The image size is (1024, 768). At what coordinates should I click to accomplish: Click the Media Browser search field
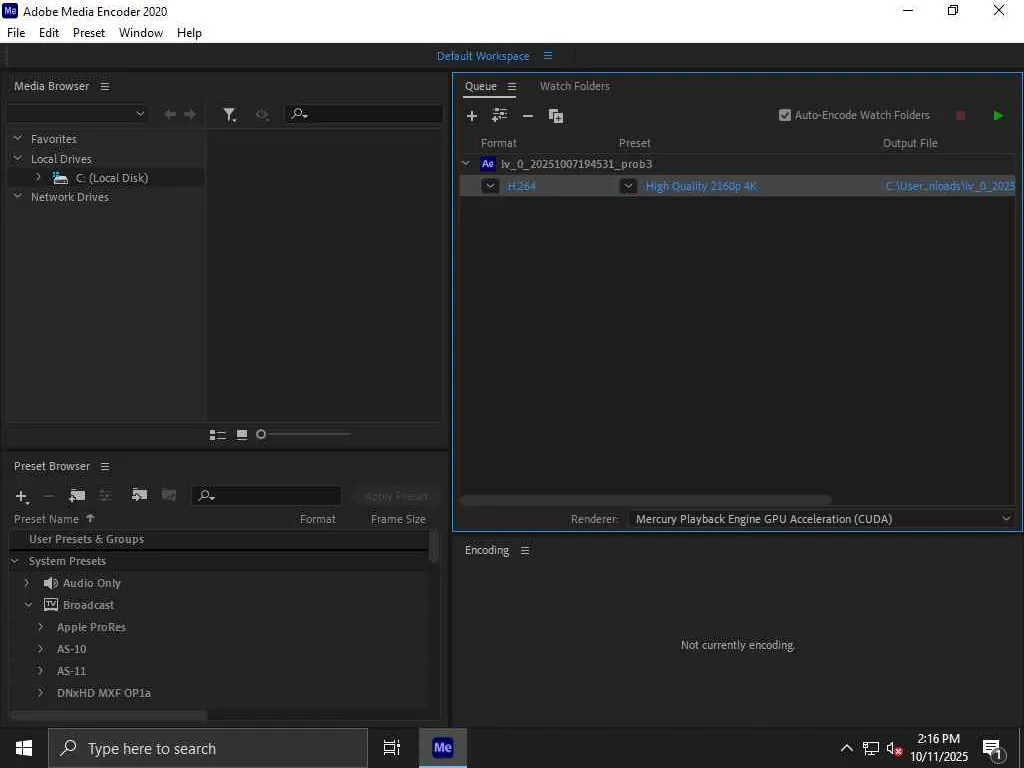coord(364,114)
